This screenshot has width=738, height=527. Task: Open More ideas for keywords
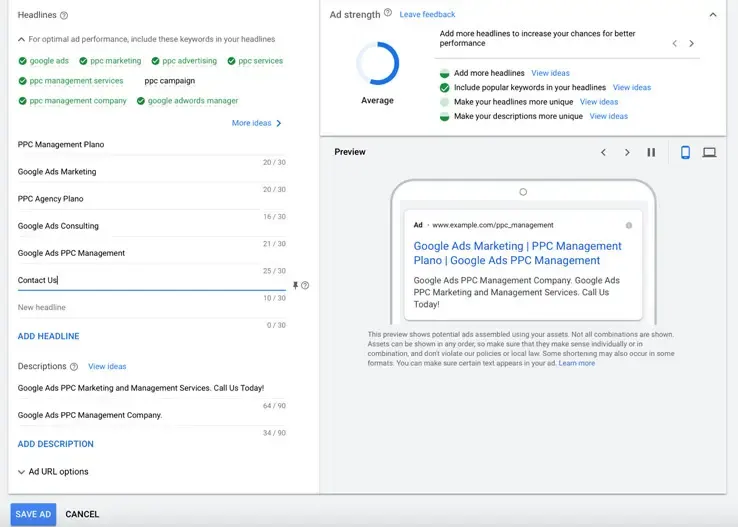(x=256, y=123)
